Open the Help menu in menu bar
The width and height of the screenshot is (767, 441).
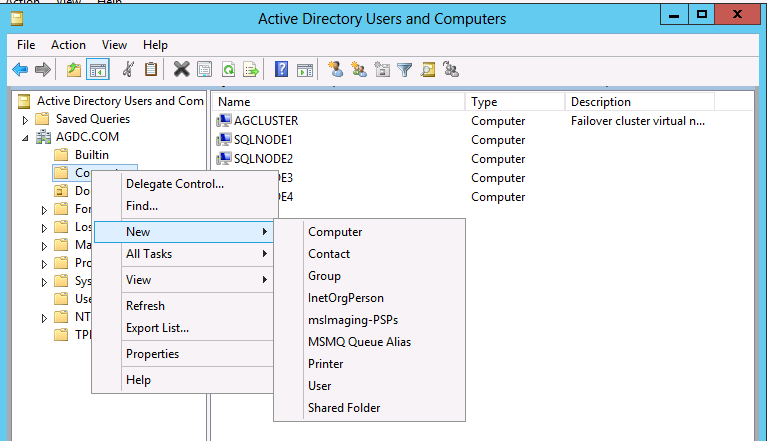(x=156, y=45)
